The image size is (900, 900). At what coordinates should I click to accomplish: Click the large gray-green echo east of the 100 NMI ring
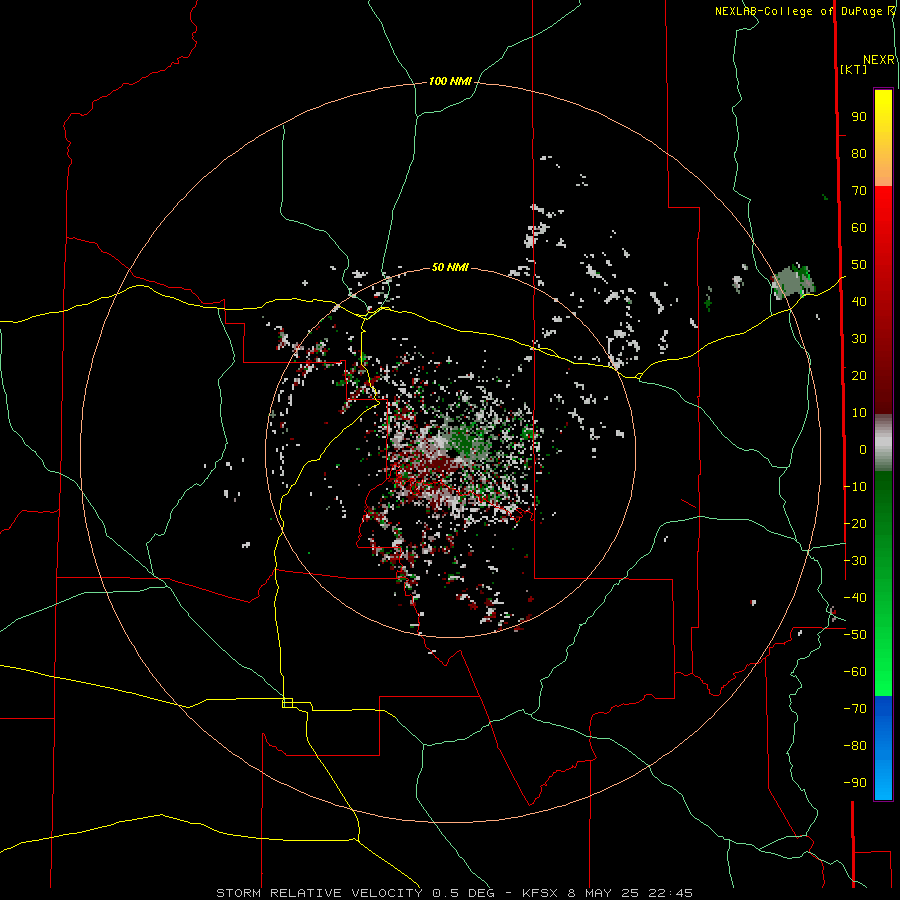point(793,281)
